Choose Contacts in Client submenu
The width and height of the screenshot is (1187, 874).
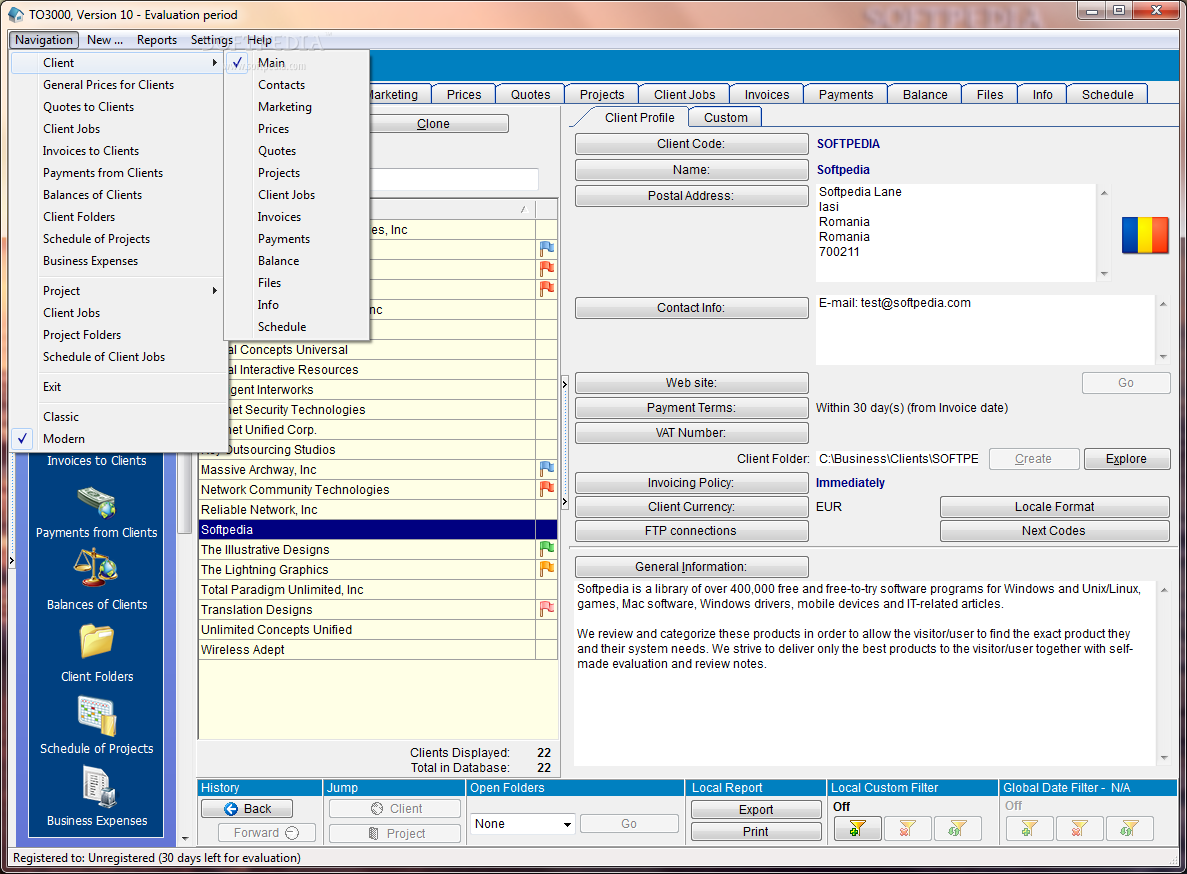tap(281, 85)
